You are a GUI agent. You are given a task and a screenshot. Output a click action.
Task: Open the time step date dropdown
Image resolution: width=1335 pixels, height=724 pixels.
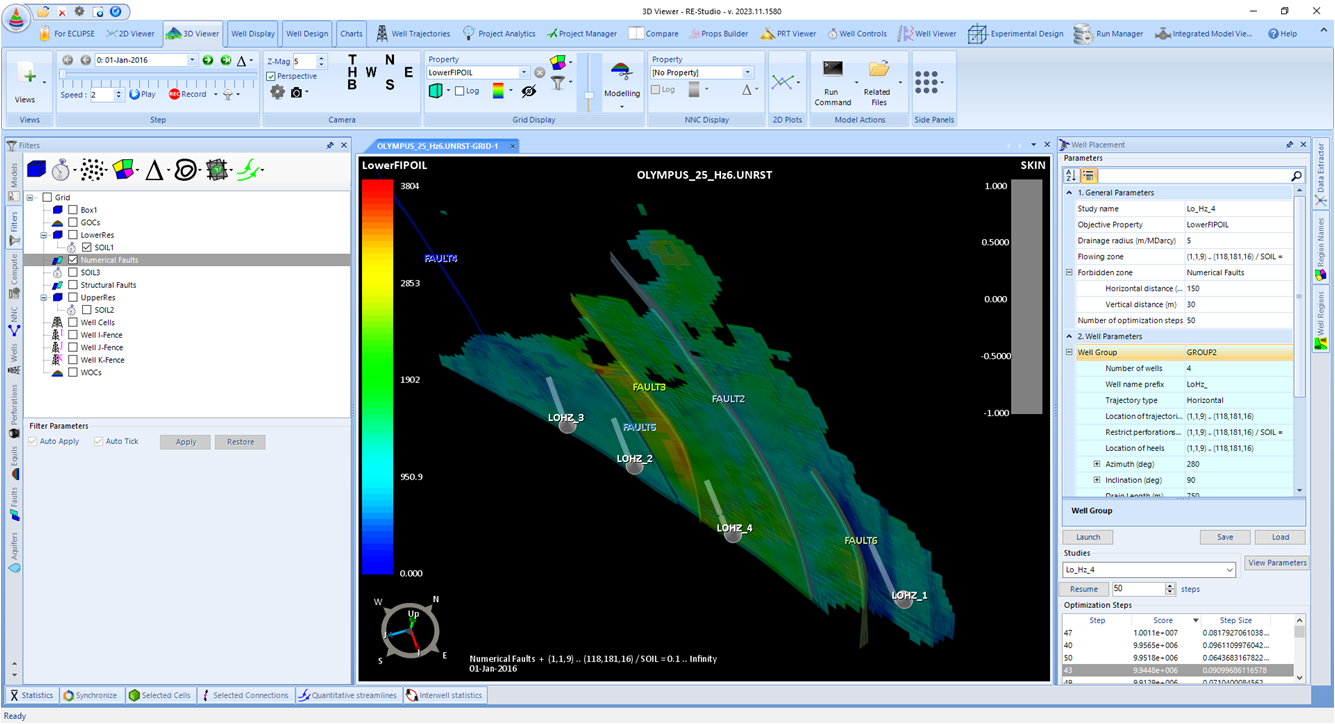192,60
